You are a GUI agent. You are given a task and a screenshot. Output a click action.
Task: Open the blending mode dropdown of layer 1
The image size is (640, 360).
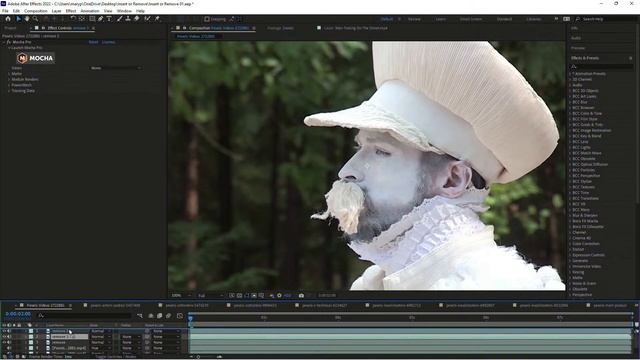(101, 331)
